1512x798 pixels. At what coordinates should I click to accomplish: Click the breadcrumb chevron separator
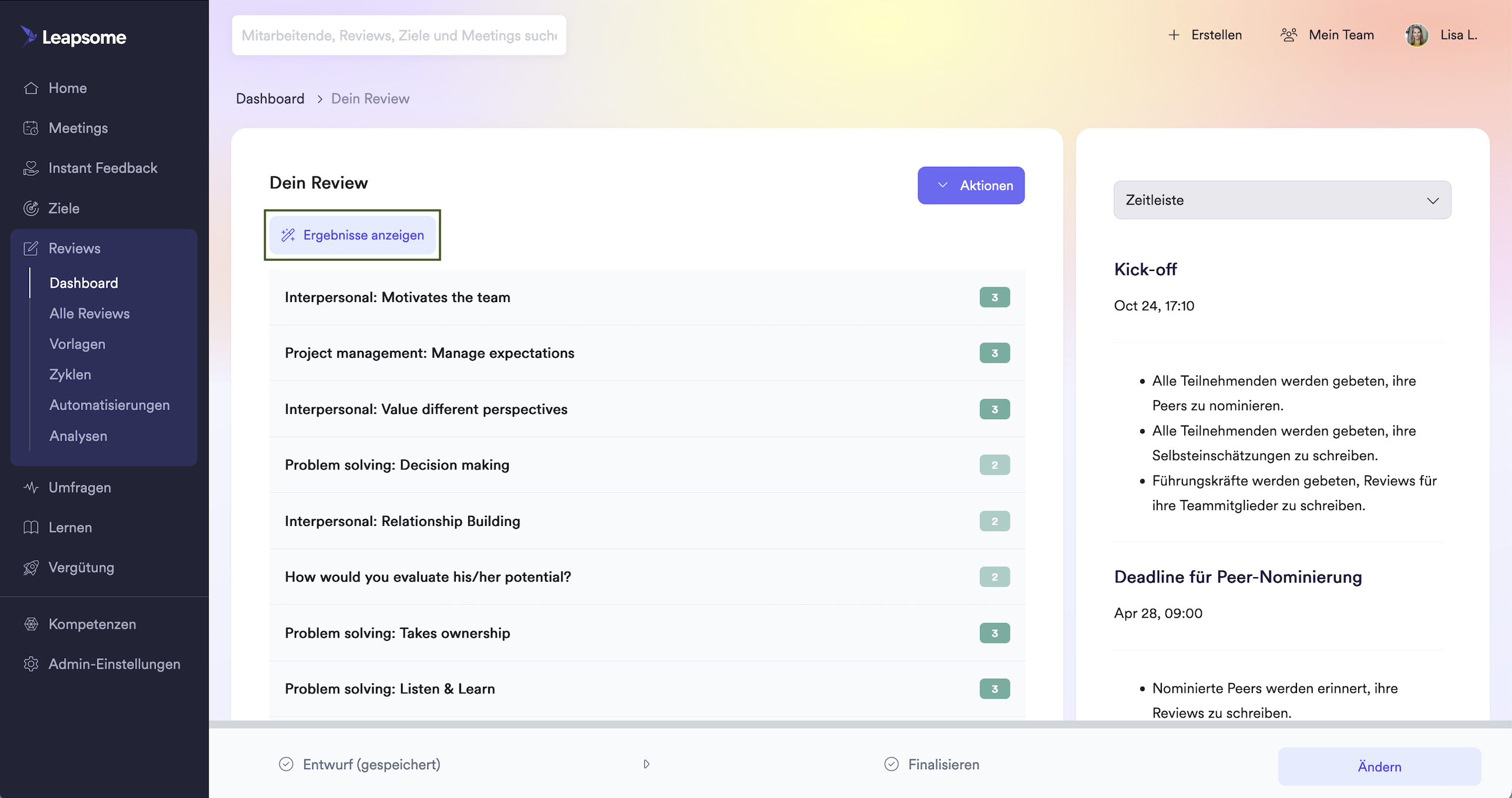click(320, 99)
